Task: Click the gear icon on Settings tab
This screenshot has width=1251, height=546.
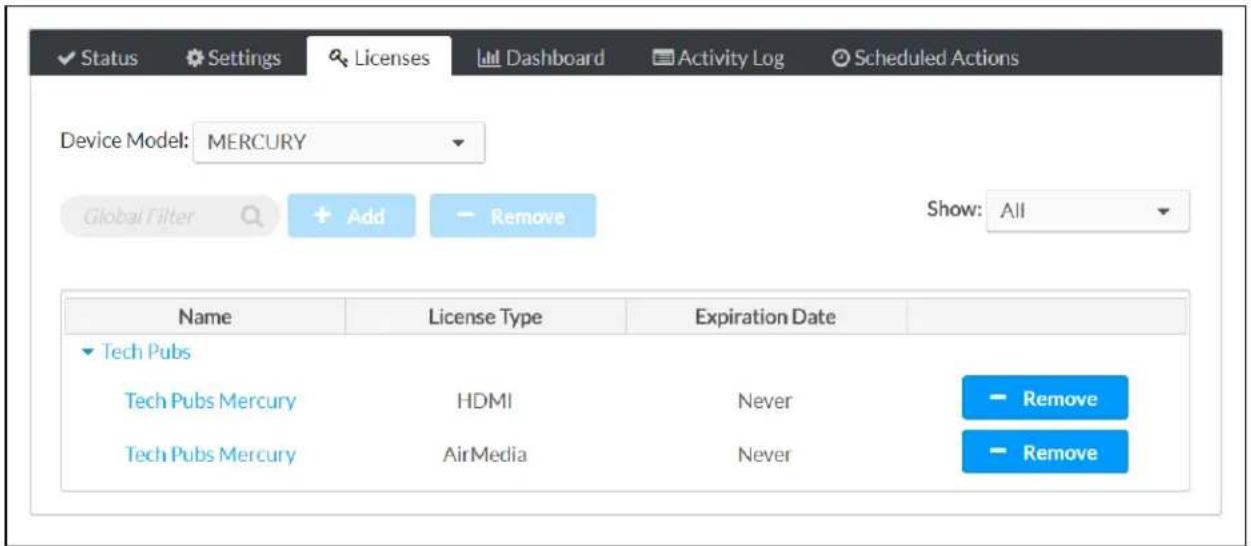Action: click(195, 58)
